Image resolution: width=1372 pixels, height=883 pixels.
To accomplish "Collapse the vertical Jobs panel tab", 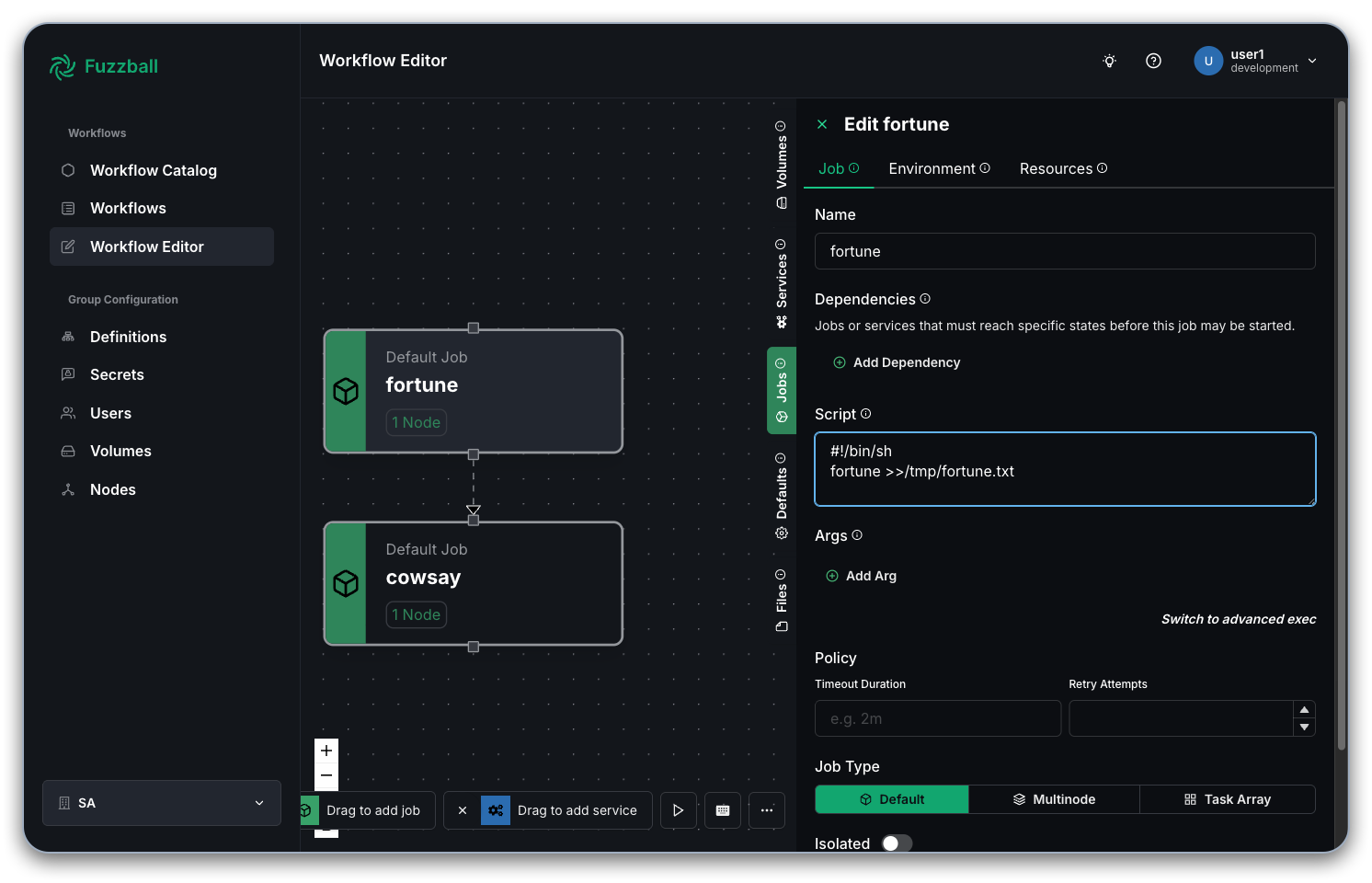I will (x=782, y=390).
